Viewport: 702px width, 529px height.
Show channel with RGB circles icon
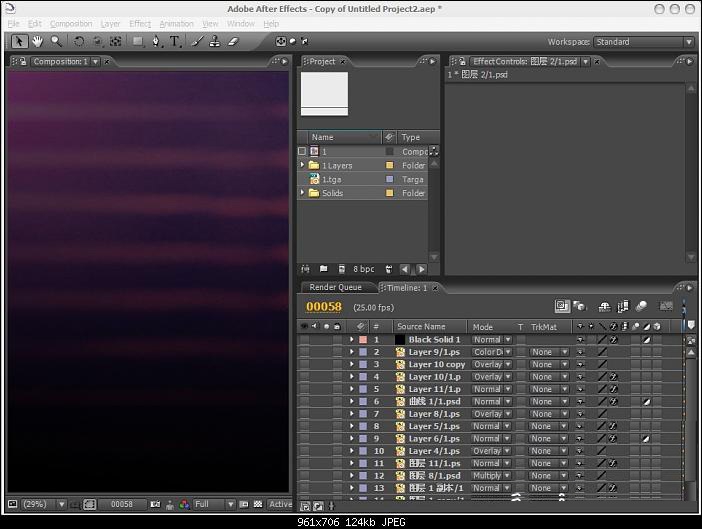click(184, 504)
